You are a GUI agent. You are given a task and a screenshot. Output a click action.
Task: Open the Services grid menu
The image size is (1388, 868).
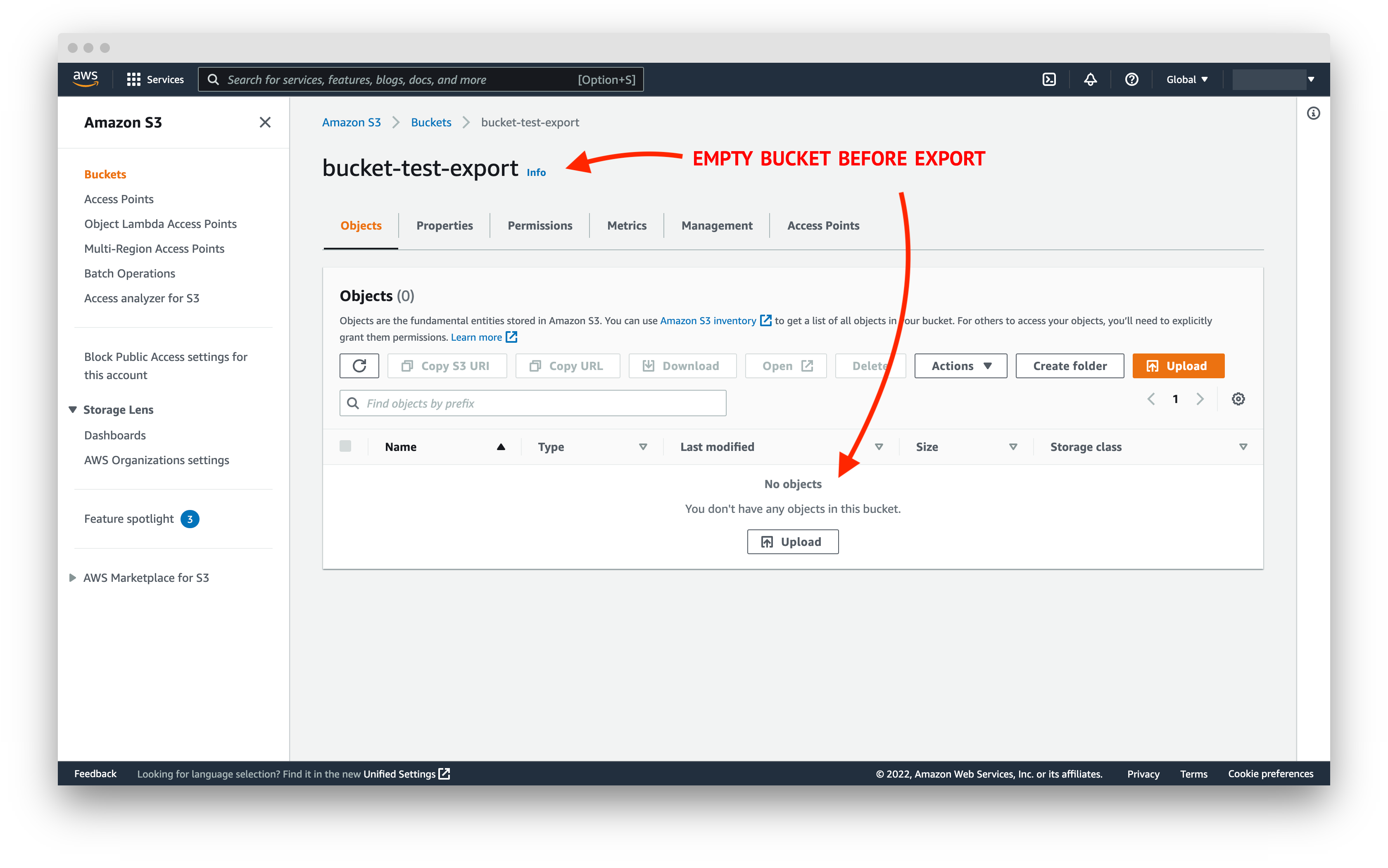155,79
